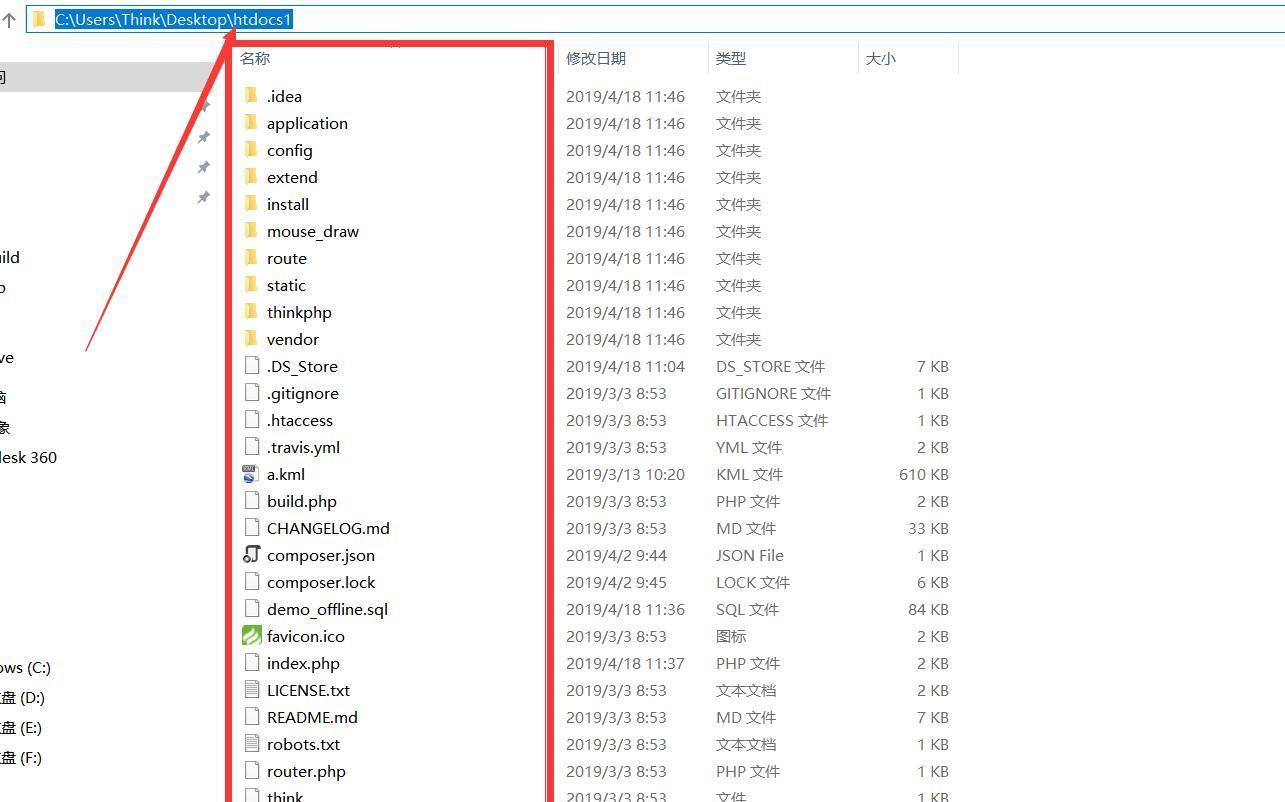Click the config folder icon

point(251,150)
